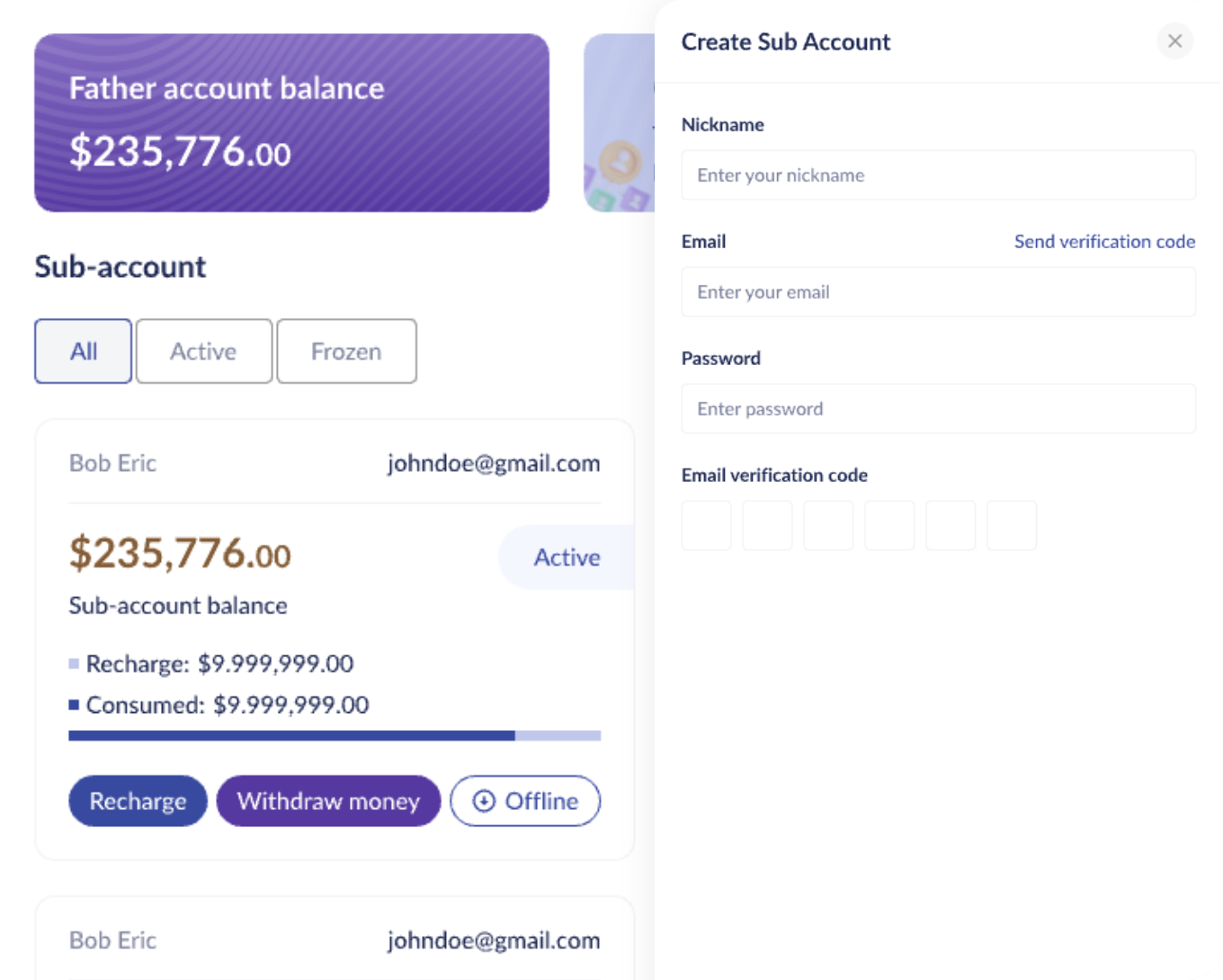Switch to the Active filter tab
Screen dimensions: 1223x980
coord(204,352)
